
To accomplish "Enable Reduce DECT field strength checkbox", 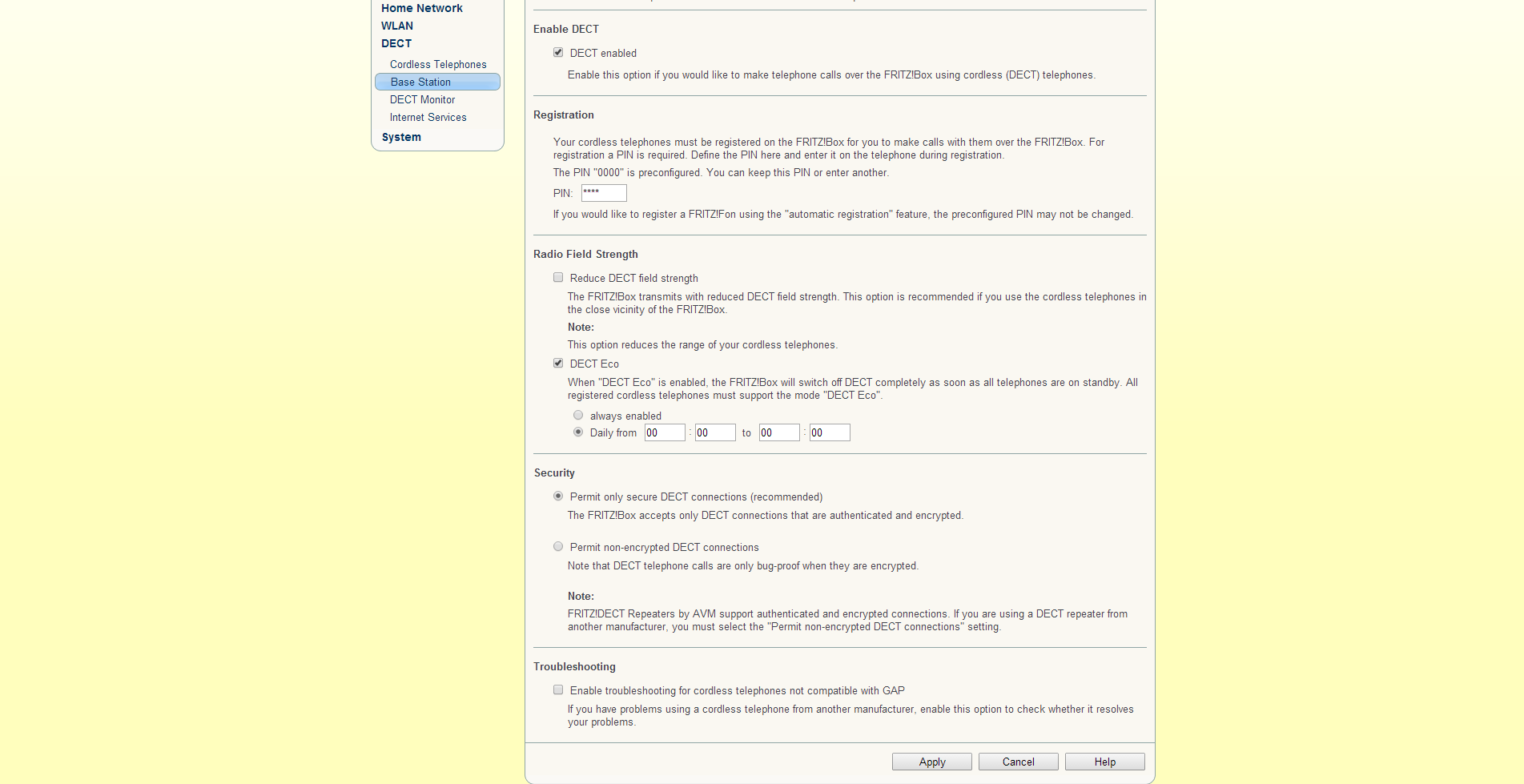I will click(558, 278).
